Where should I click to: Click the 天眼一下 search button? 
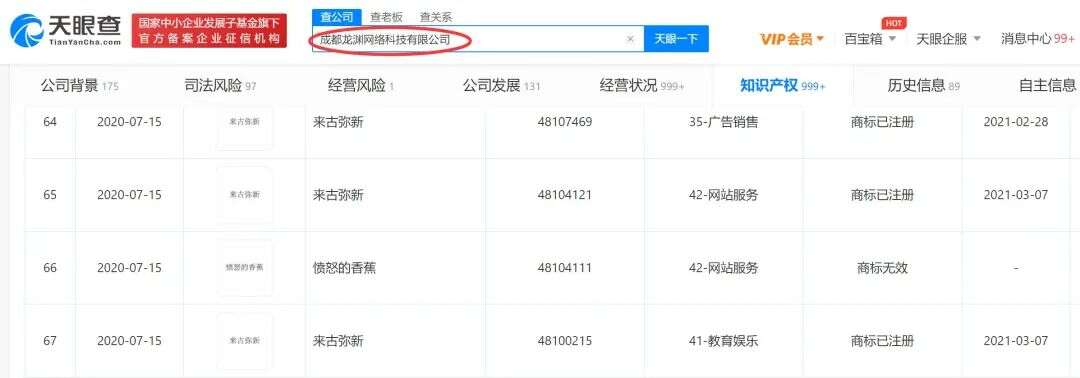pos(676,39)
